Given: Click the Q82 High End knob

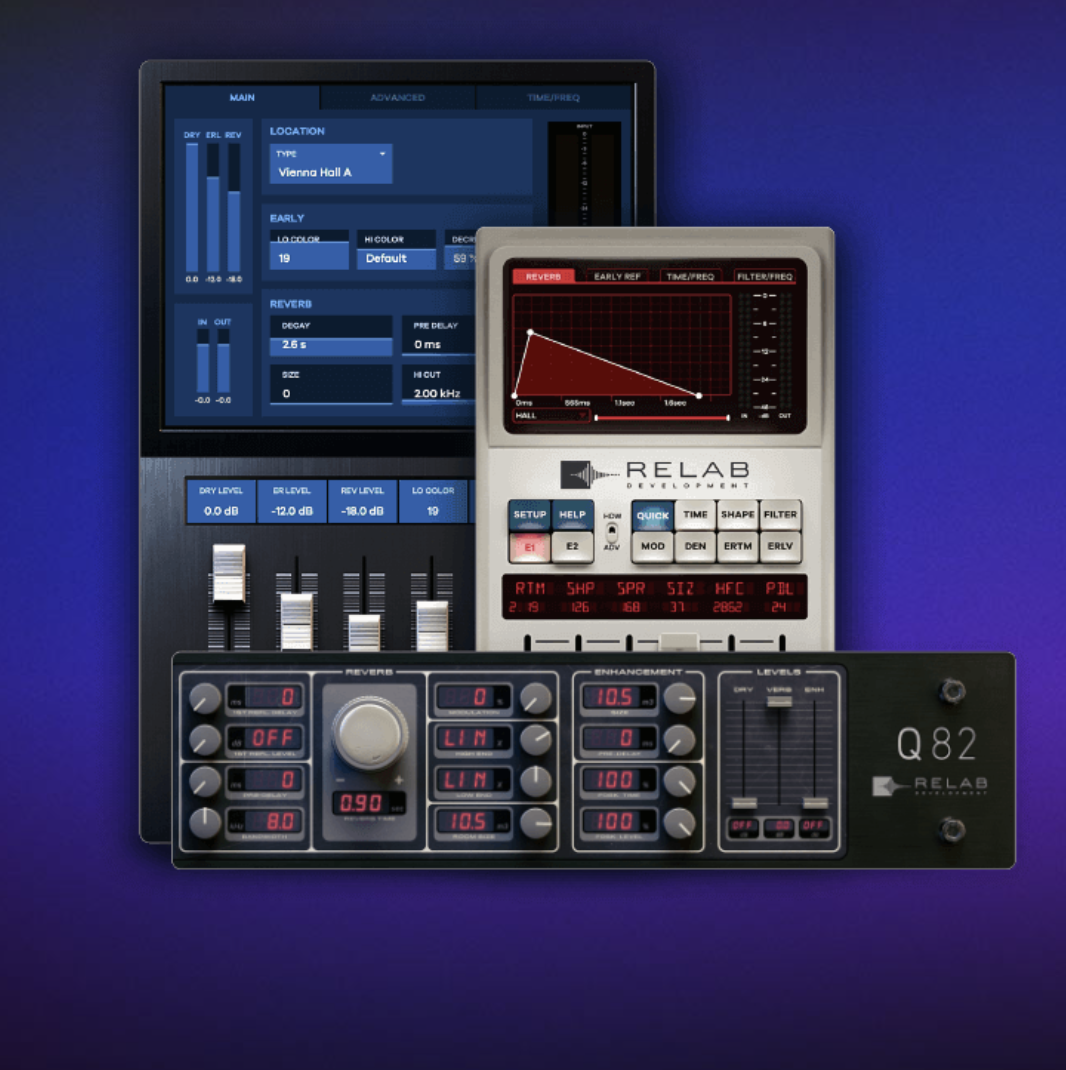Looking at the screenshot, I should [x=536, y=740].
